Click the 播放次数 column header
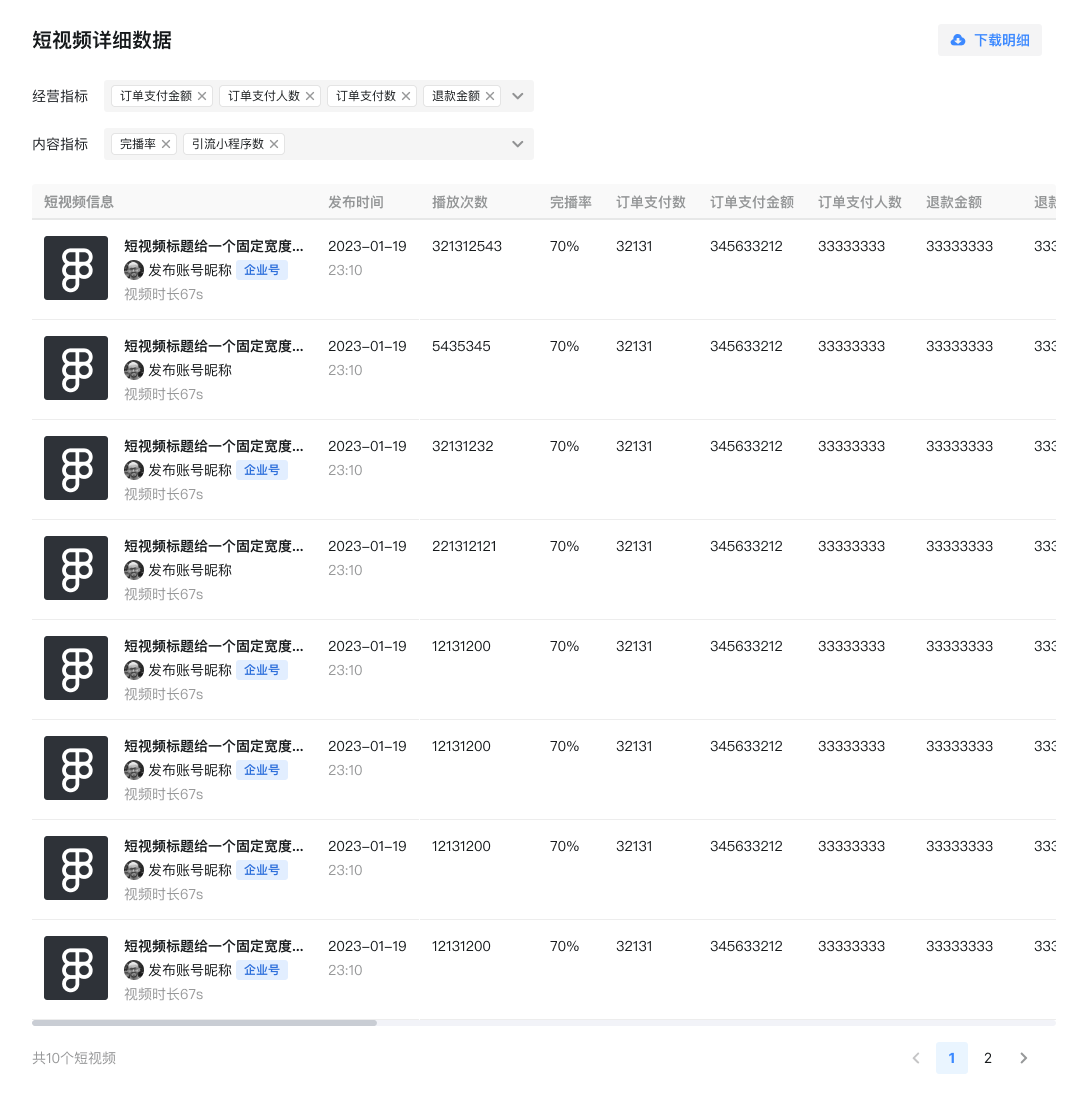The image size is (1074, 1098). click(459, 202)
